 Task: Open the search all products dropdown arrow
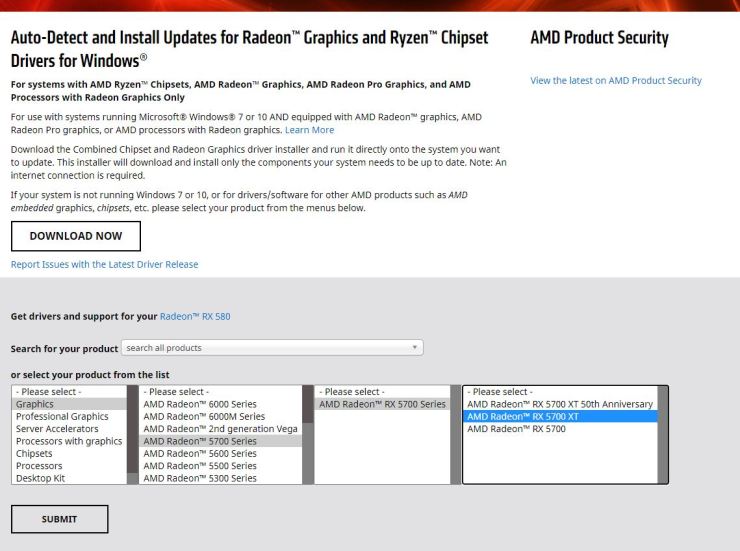[414, 348]
